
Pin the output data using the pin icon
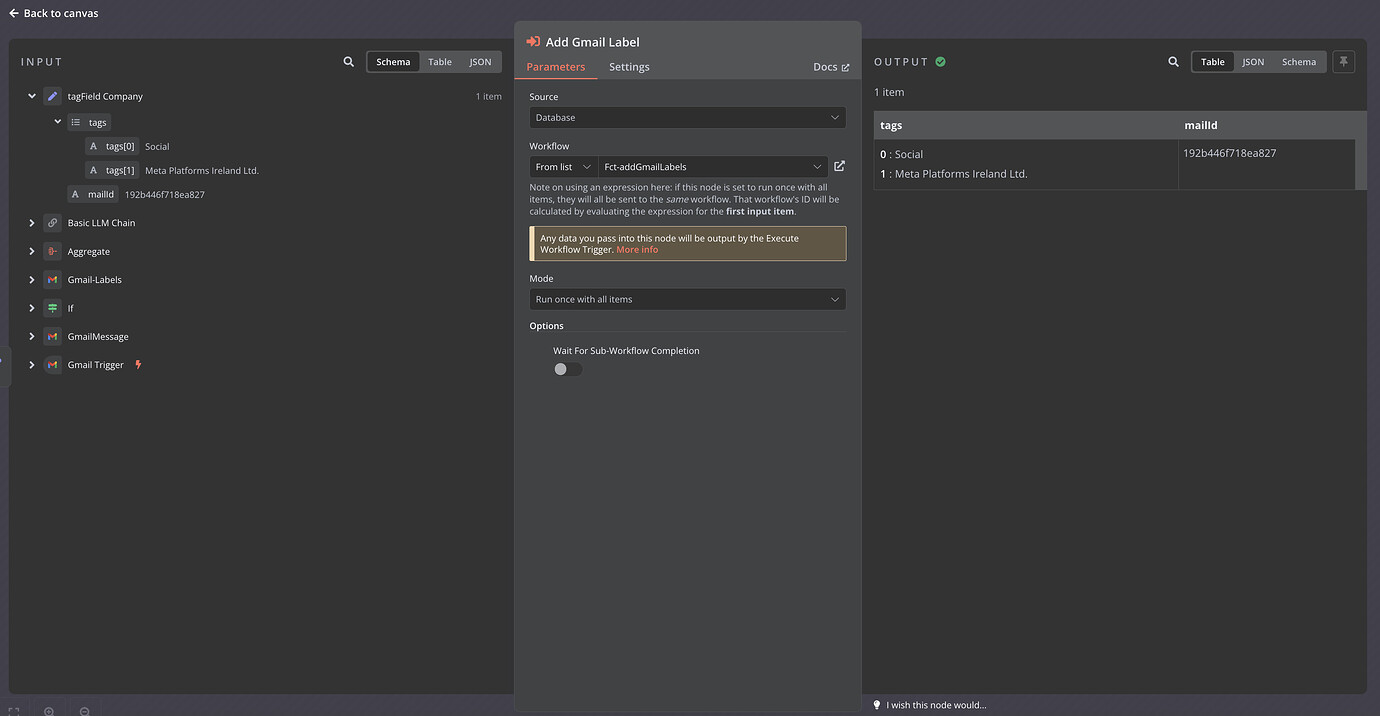(x=1343, y=61)
